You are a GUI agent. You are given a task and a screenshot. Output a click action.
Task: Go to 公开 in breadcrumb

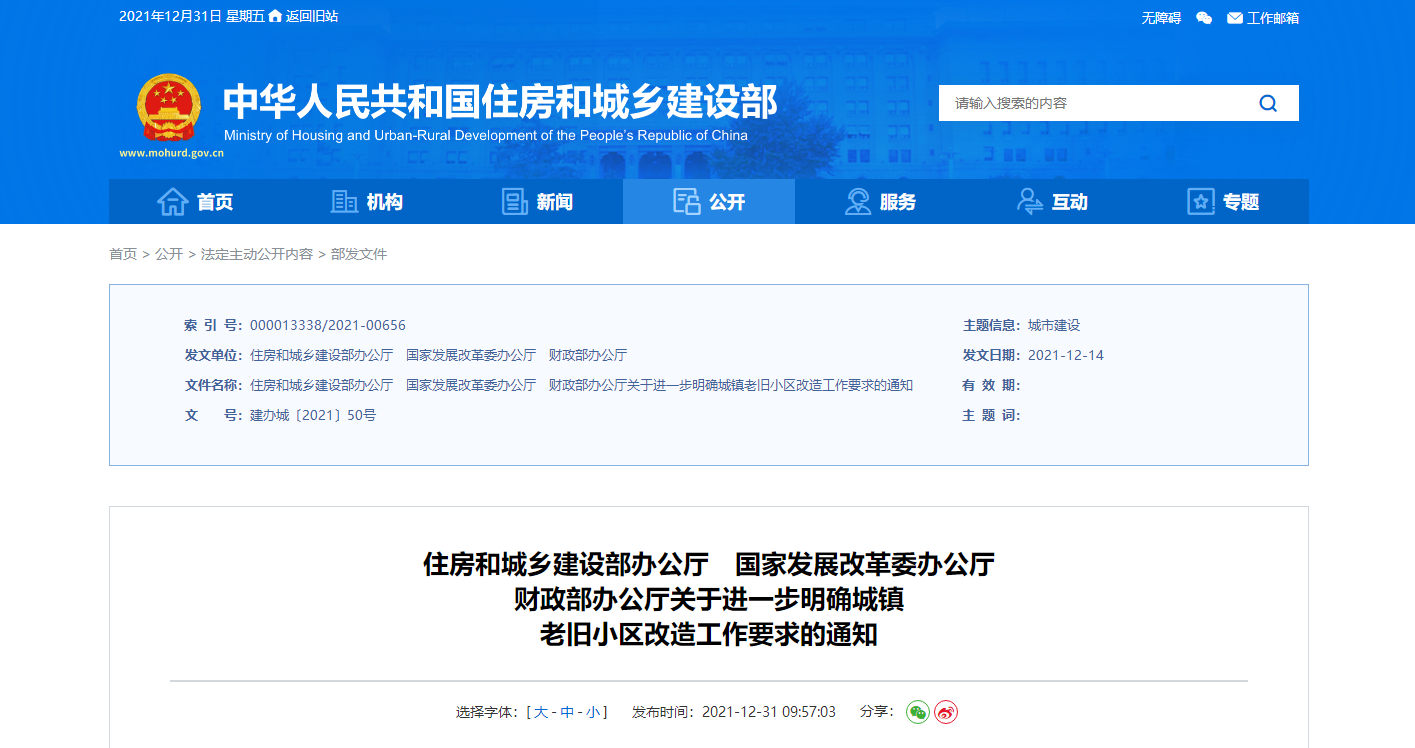coord(169,254)
